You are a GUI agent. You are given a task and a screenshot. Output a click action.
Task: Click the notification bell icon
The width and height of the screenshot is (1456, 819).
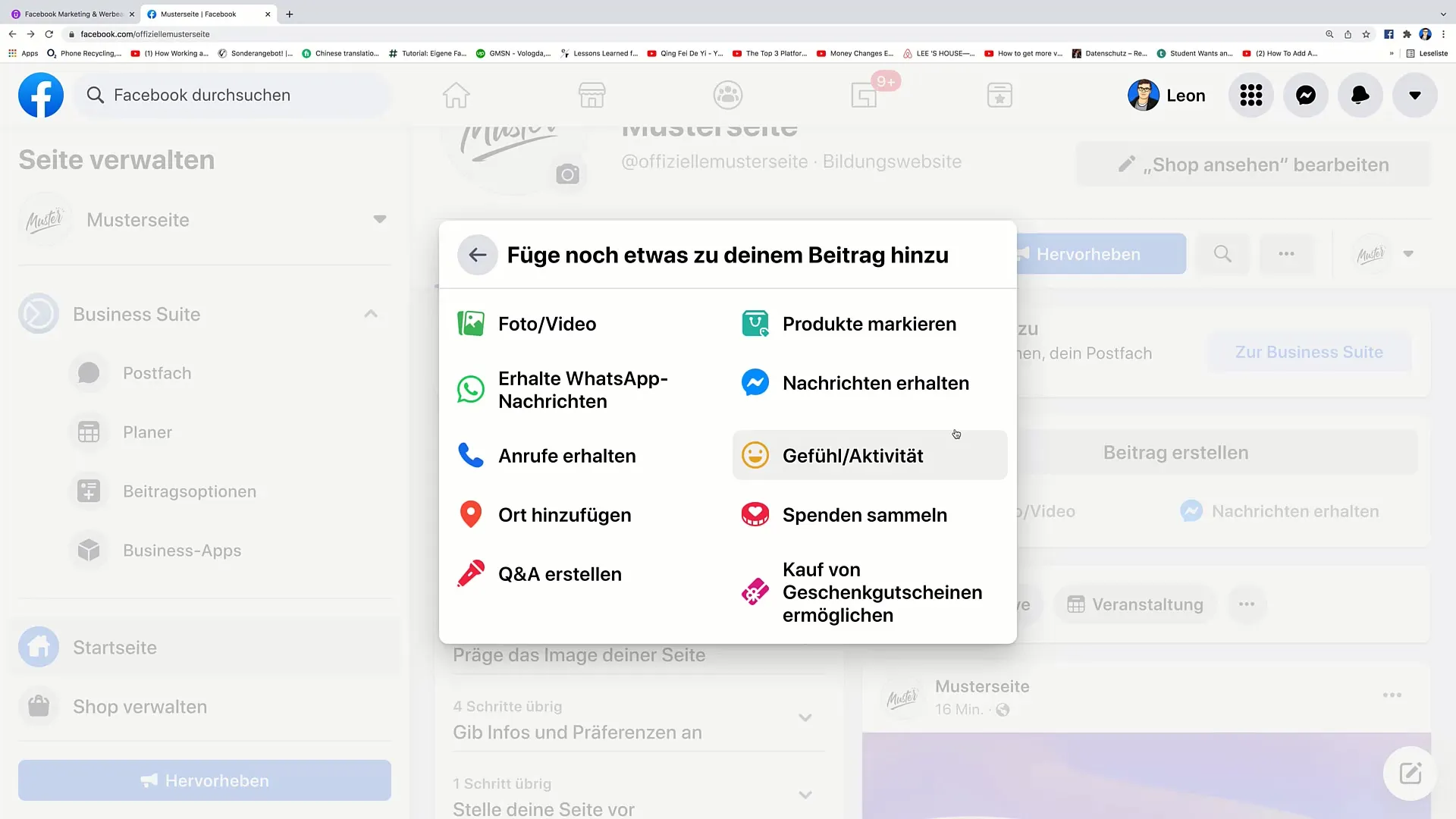coord(1360,95)
